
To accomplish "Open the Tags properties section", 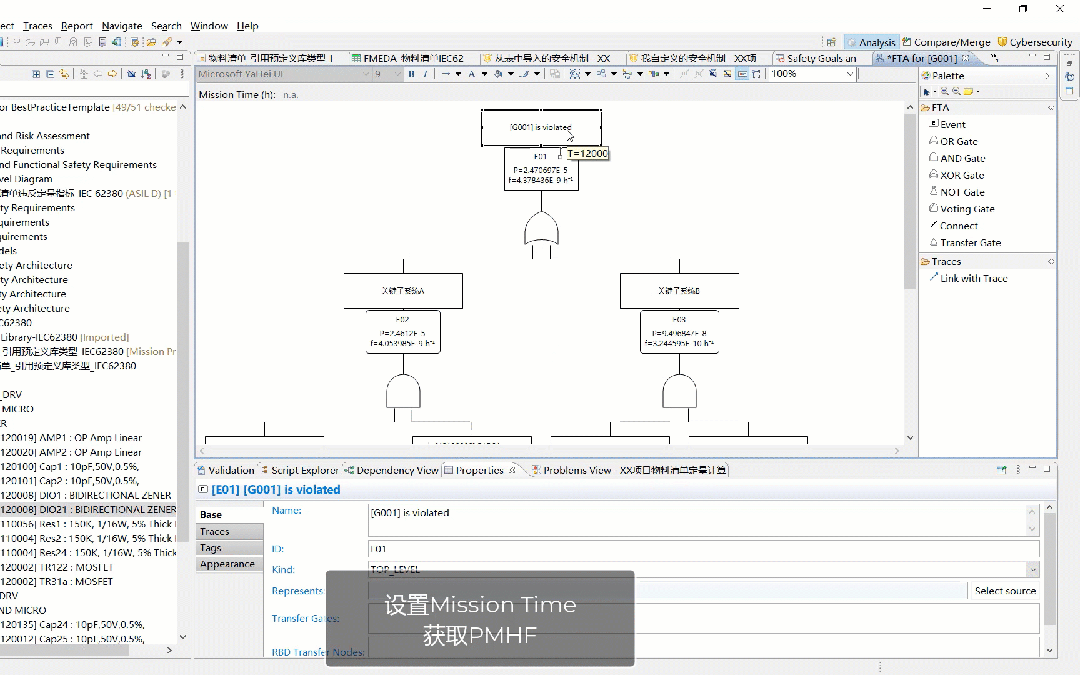I will [229, 548].
